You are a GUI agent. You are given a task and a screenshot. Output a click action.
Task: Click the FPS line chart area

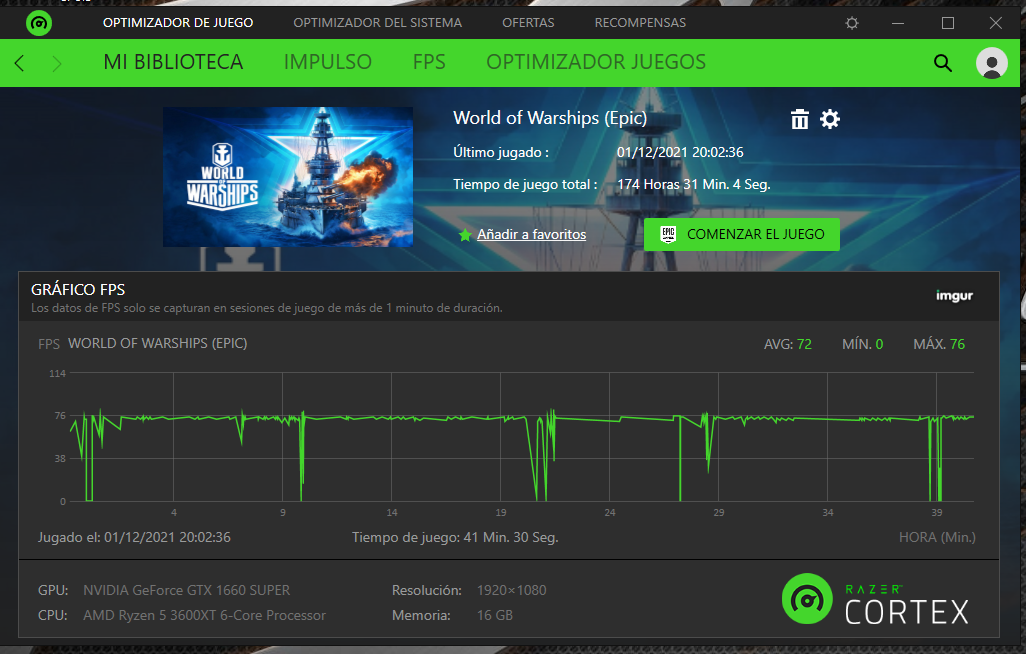[522, 437]
